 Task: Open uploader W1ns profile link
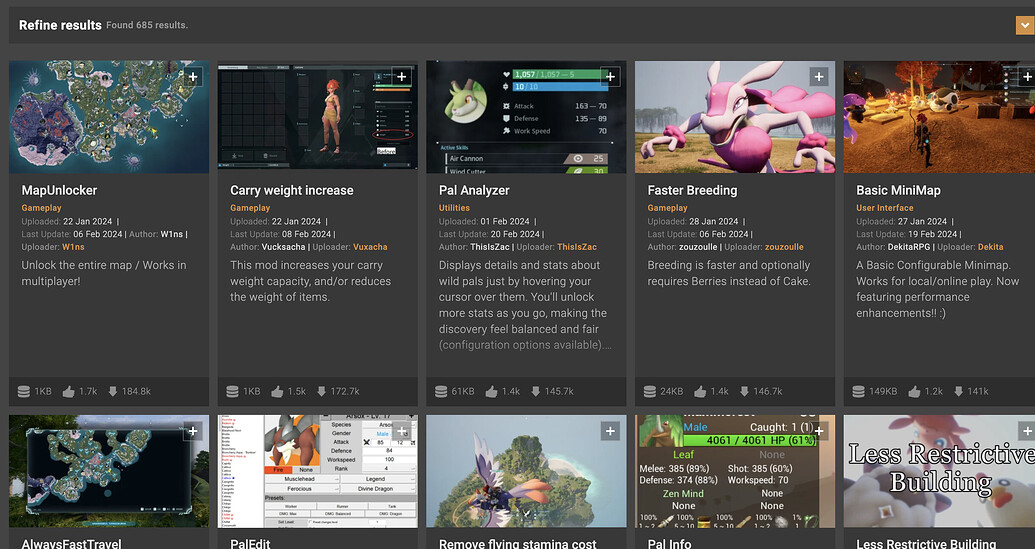(x=73, y=247)
